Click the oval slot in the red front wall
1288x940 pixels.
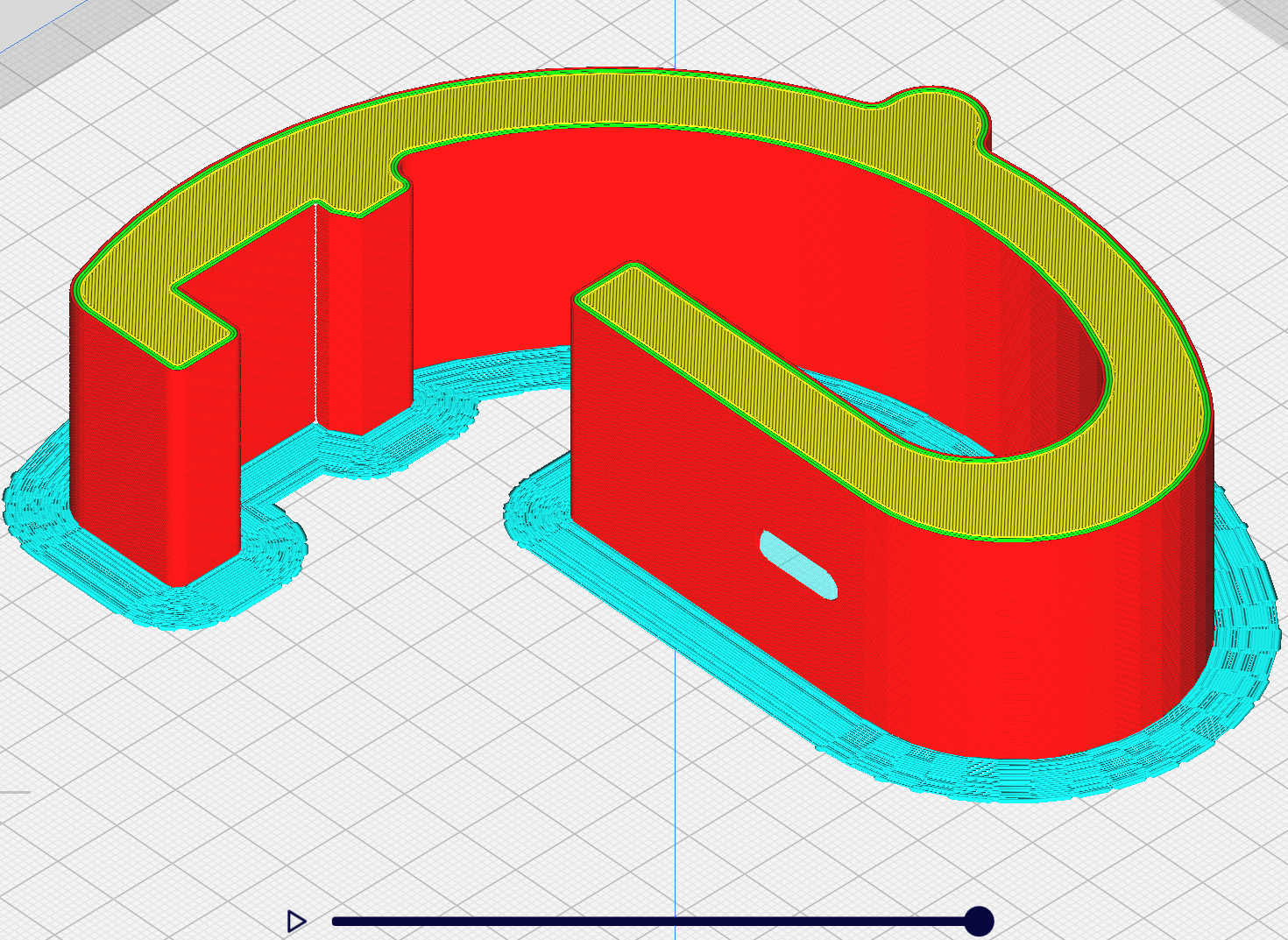[798, 565]
